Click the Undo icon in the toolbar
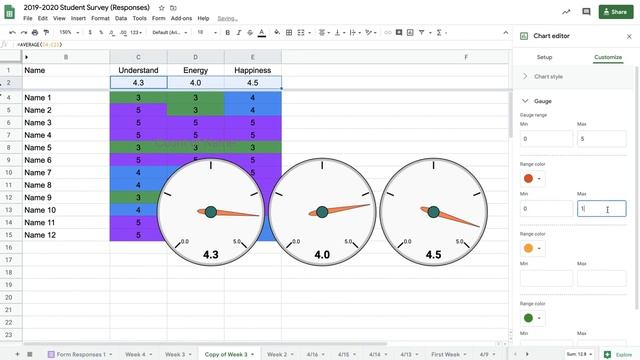Image resolution: width=640 pixels, height=360 pixels. click(12, 32)
